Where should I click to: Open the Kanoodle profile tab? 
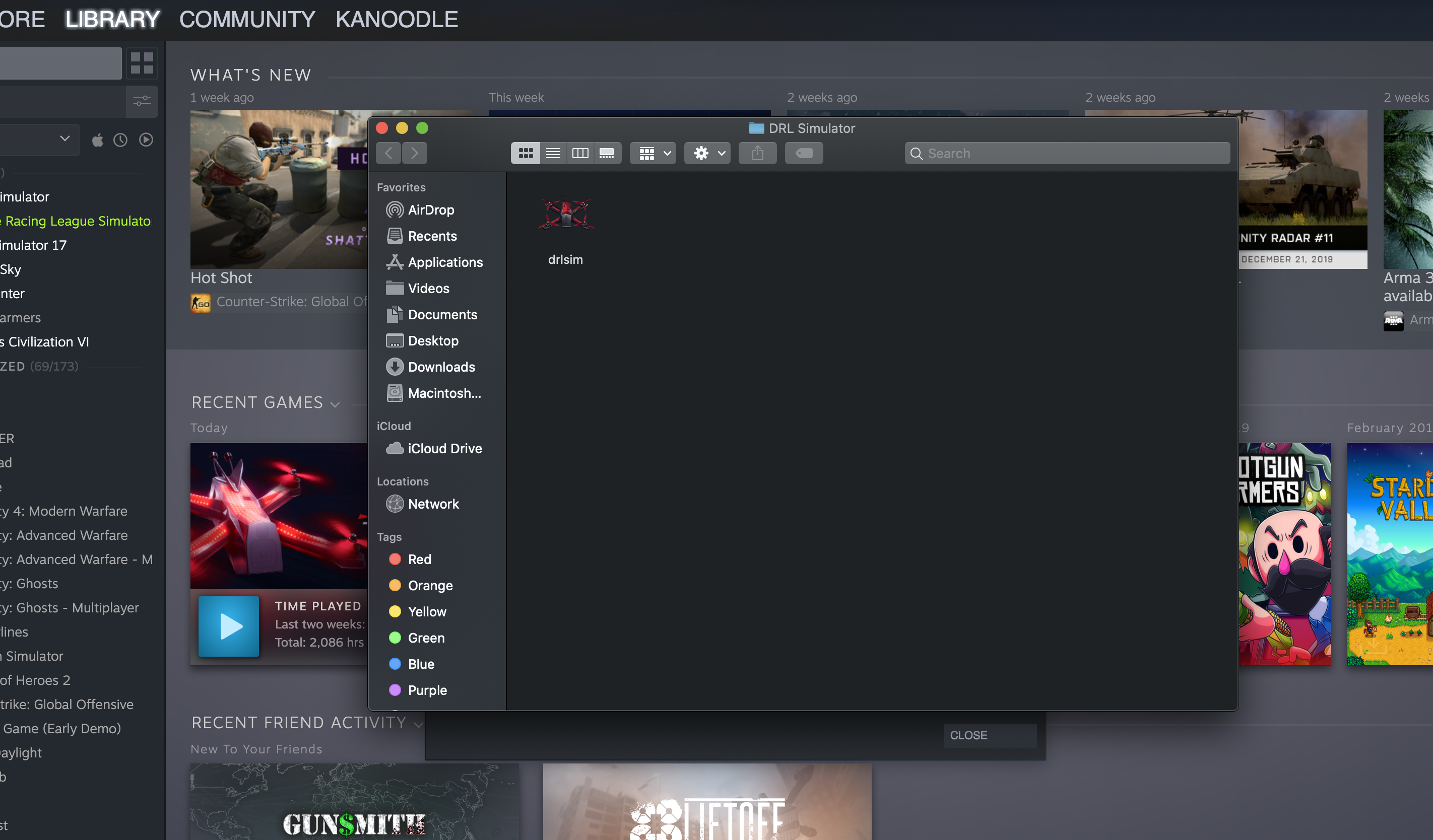pos(397,20)
